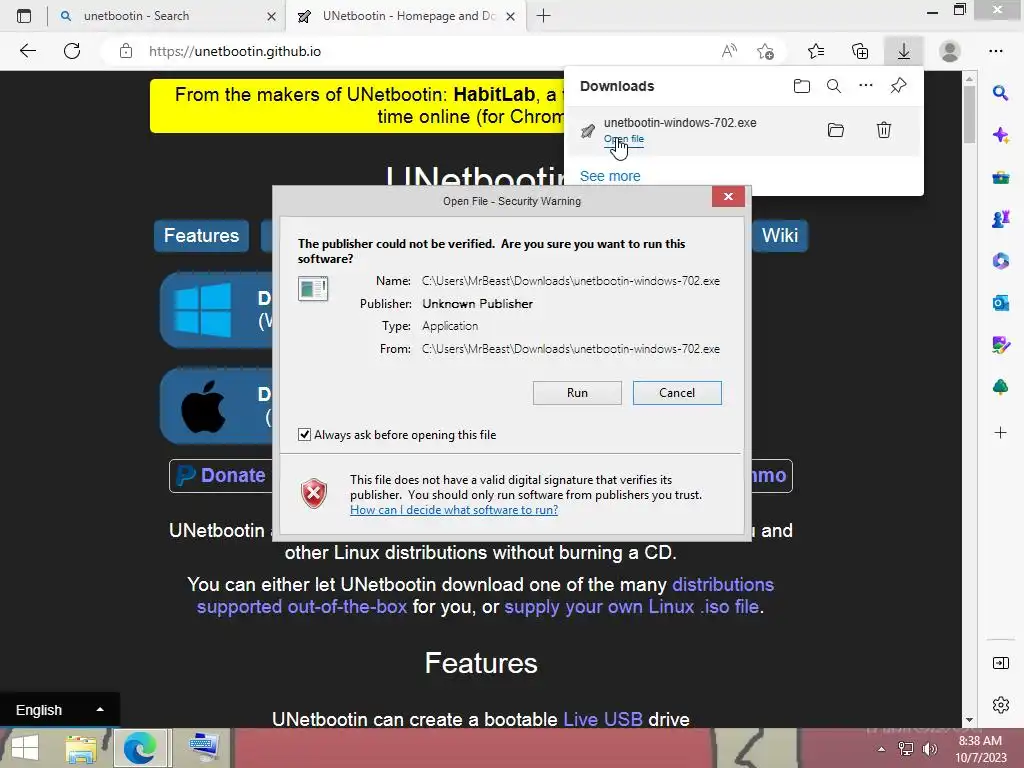The width and height of the screenshot is (1024, 768).
Task: Open How can I decide what software link
Action: [454, 510]
